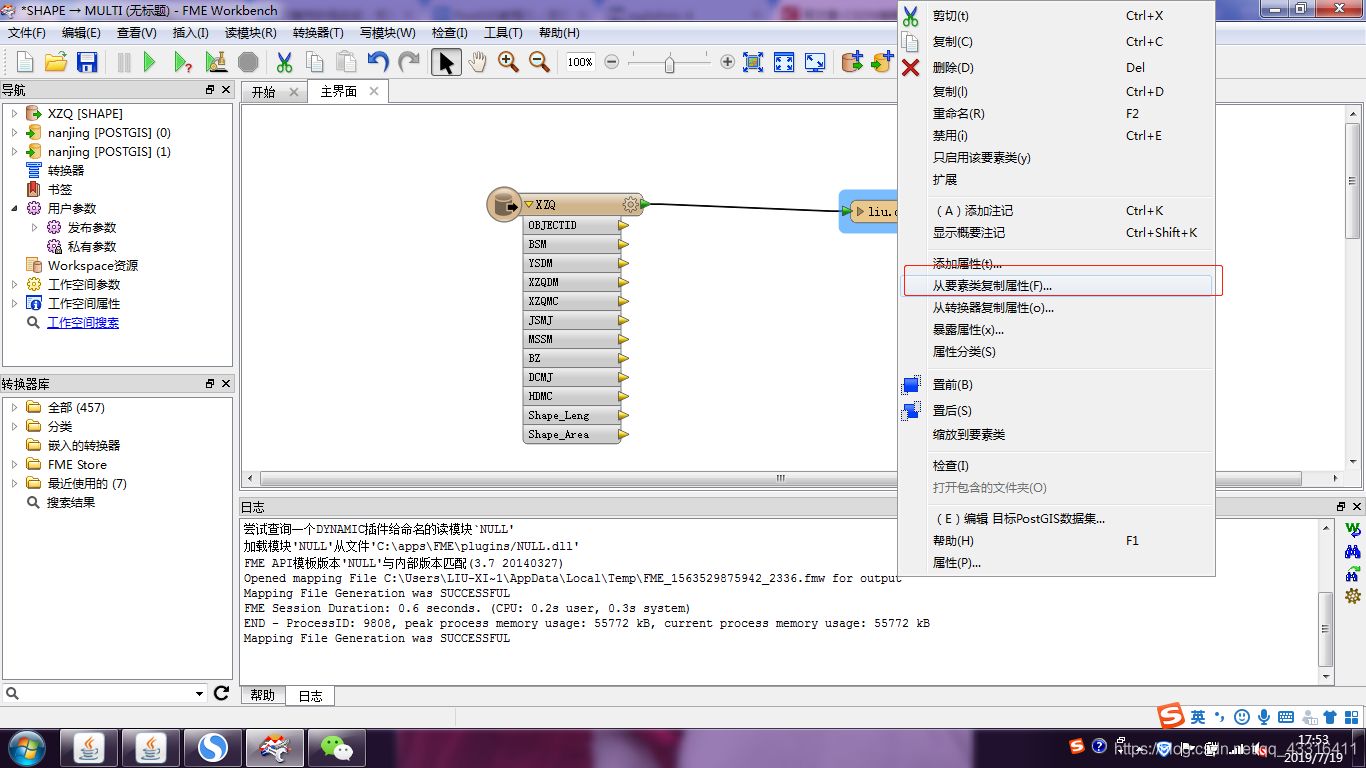Viewport: 1366px width, 768px height.
Task: Expand nanjing [POSTGIS] (0) node
Action: [x=14, y=133]
